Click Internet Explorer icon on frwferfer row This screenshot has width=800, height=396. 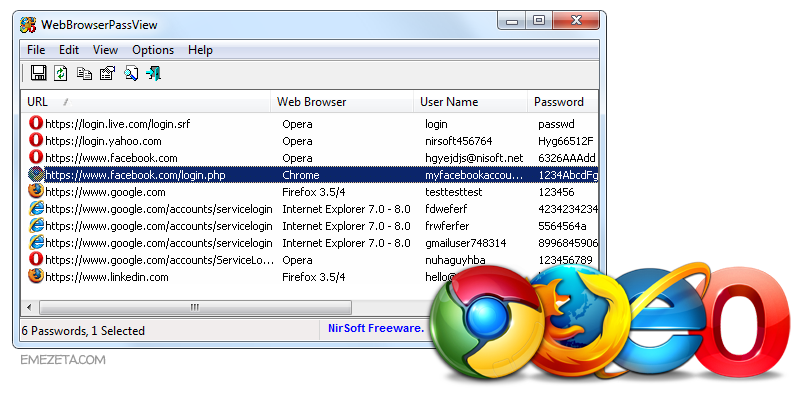[36, 226]
